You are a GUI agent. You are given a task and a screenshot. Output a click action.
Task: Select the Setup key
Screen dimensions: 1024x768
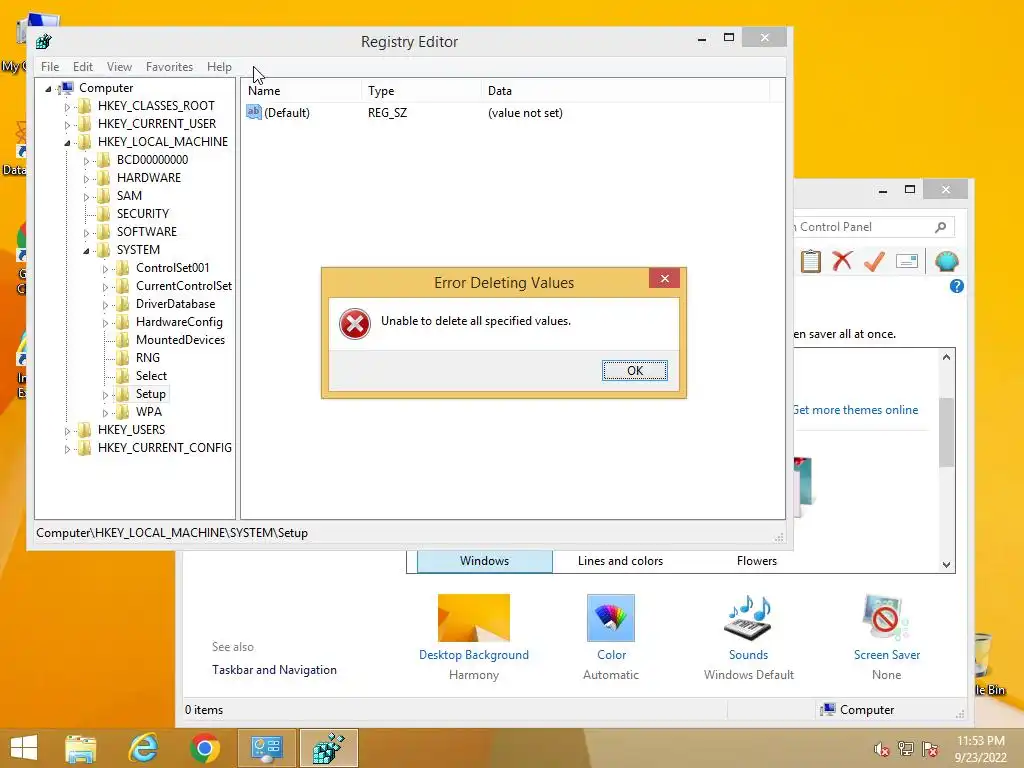pos(150,394)
